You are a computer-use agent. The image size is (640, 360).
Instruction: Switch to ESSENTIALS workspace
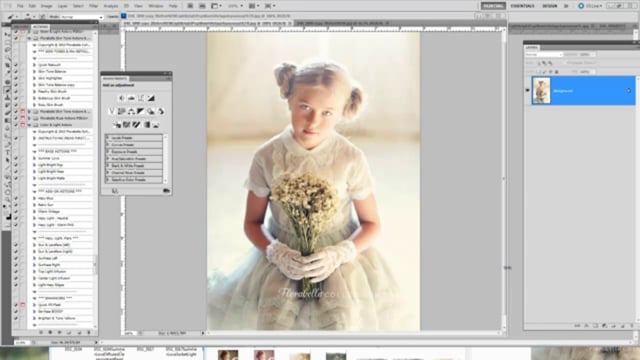522,6
